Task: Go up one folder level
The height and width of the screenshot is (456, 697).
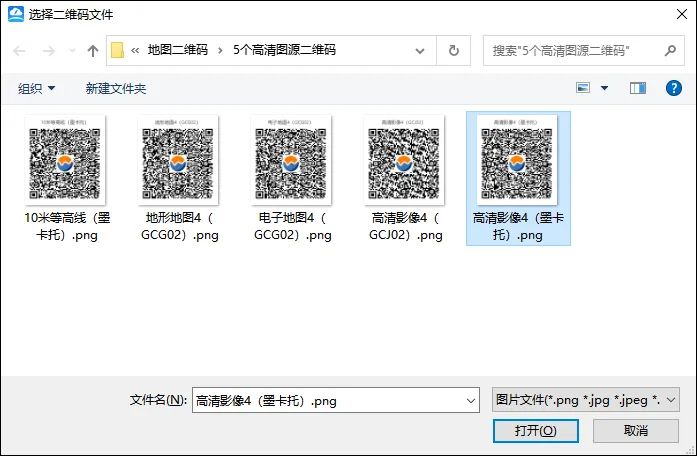Action: [x=92, y=51]
